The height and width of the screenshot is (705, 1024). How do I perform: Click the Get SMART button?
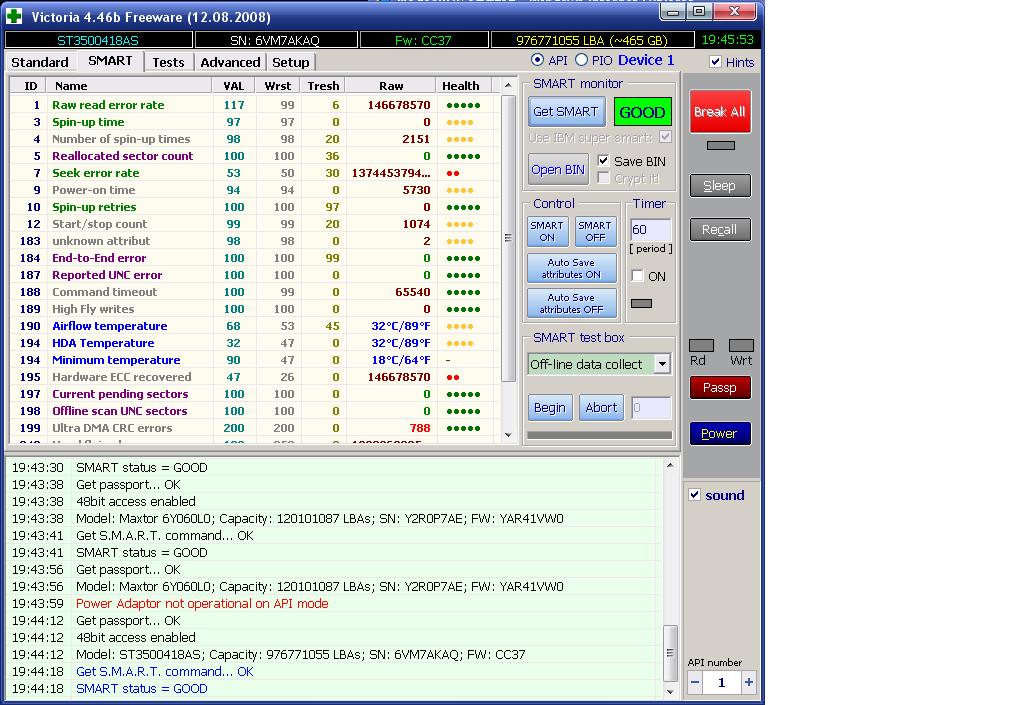(x=566, y=112)
